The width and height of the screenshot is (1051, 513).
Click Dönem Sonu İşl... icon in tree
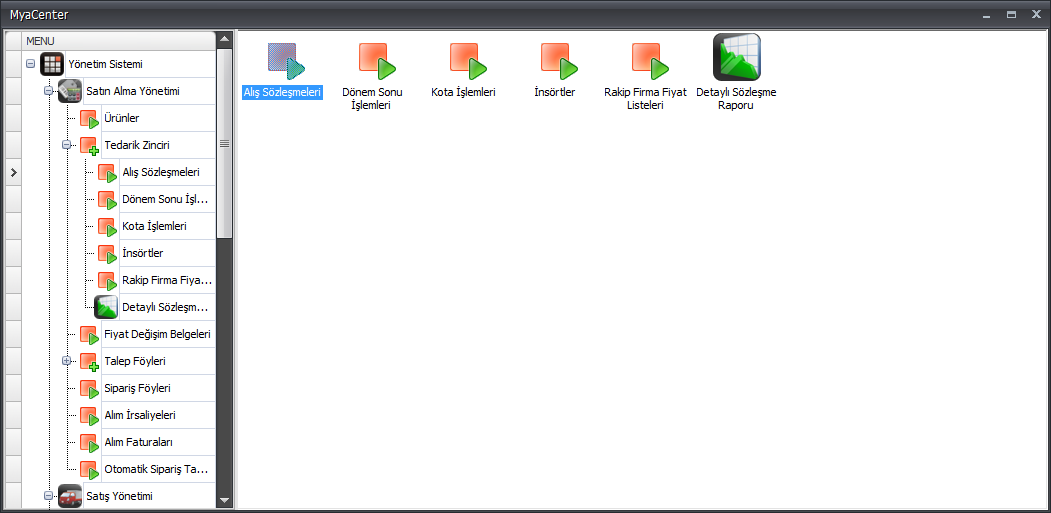107,200
